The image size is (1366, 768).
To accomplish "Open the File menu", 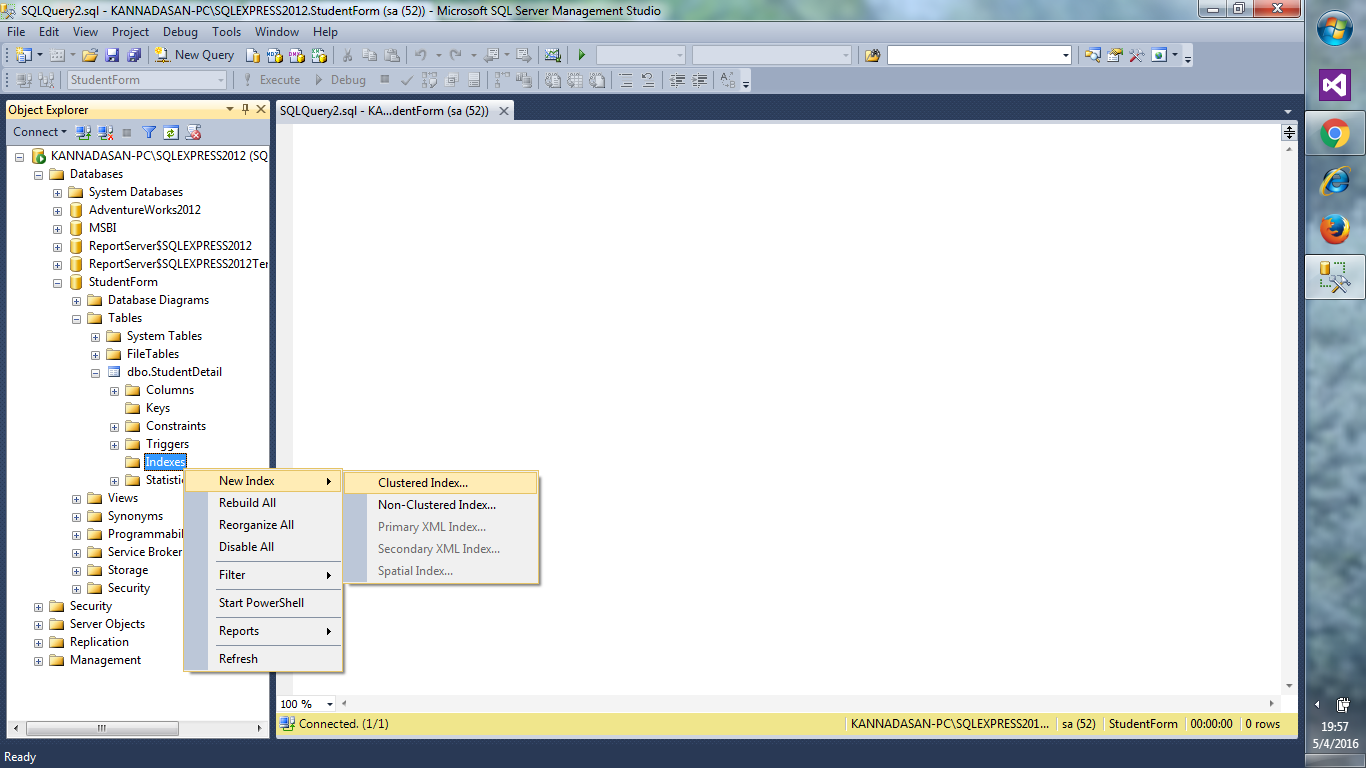I will tap(17, 32).
